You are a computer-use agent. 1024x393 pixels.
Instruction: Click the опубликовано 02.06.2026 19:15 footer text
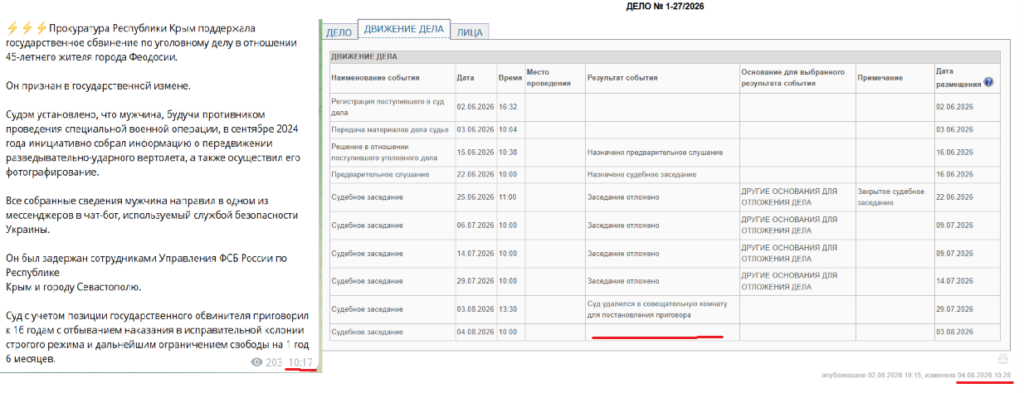[x=872, y=375]
